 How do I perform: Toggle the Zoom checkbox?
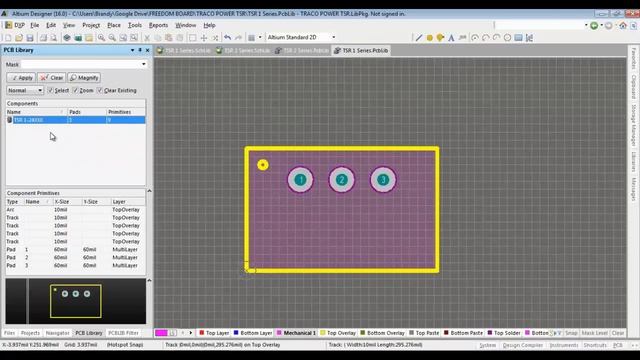(x=76, y=90)
